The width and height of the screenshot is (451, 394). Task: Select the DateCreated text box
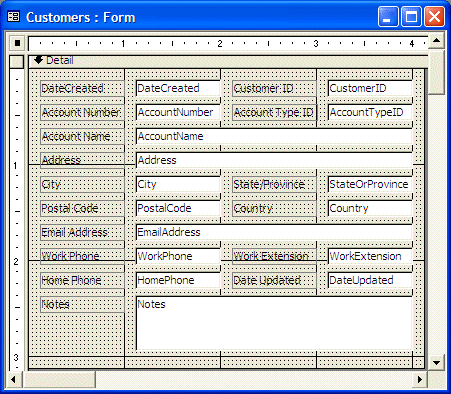[178, 88]
